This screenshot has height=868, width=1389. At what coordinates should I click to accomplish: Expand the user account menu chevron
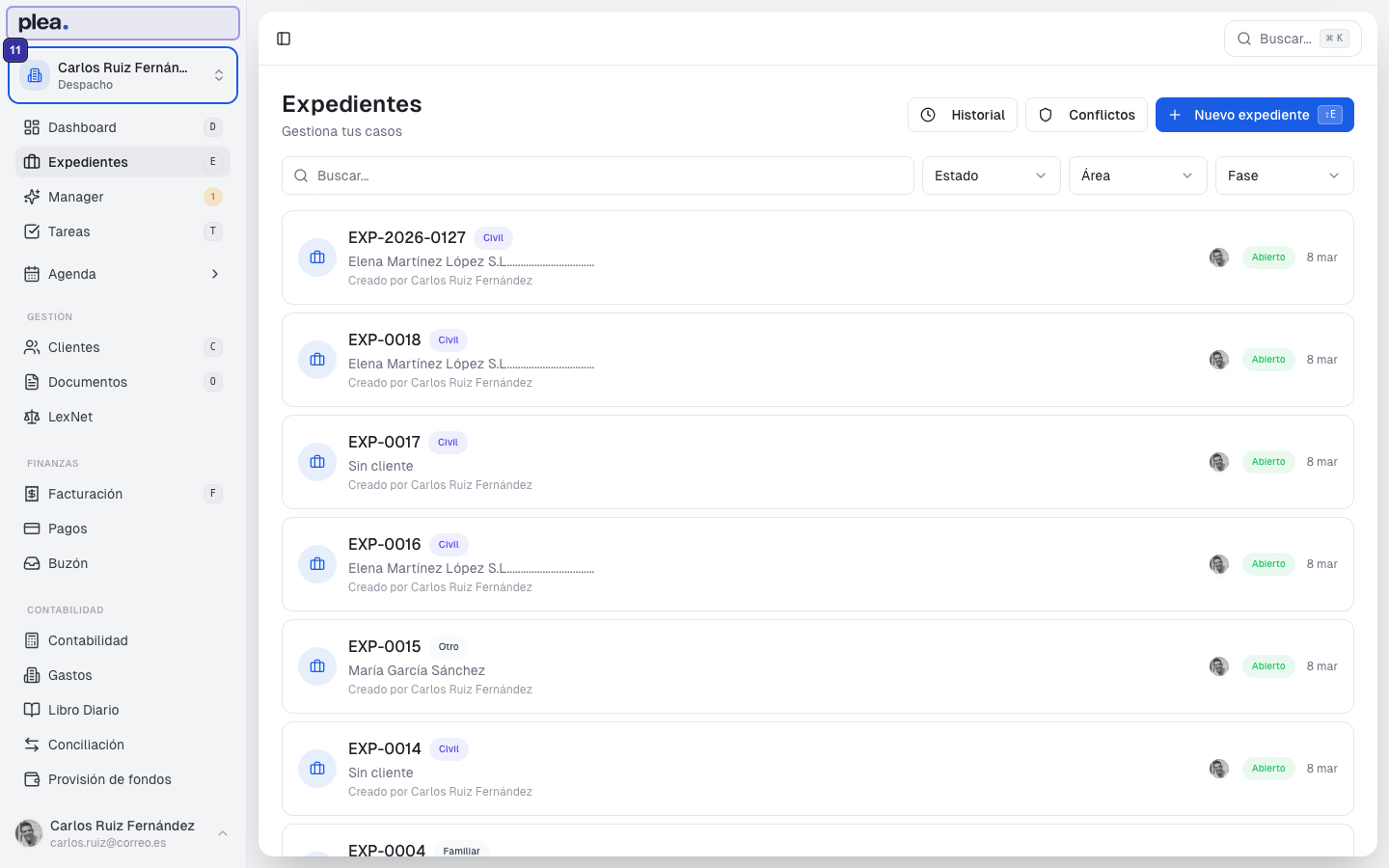coord(223,833)
